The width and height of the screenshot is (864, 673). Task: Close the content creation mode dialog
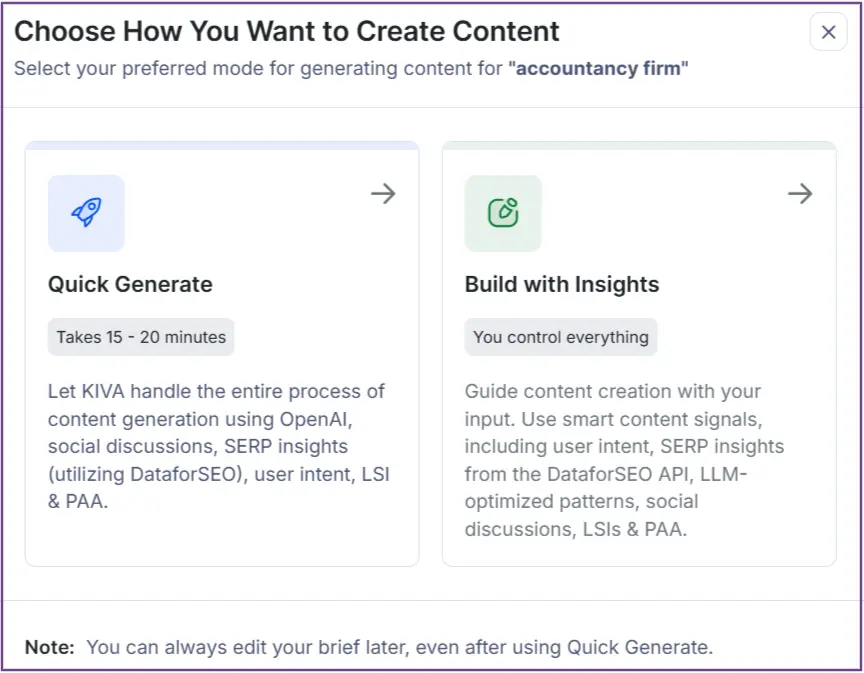click(828, 32)
